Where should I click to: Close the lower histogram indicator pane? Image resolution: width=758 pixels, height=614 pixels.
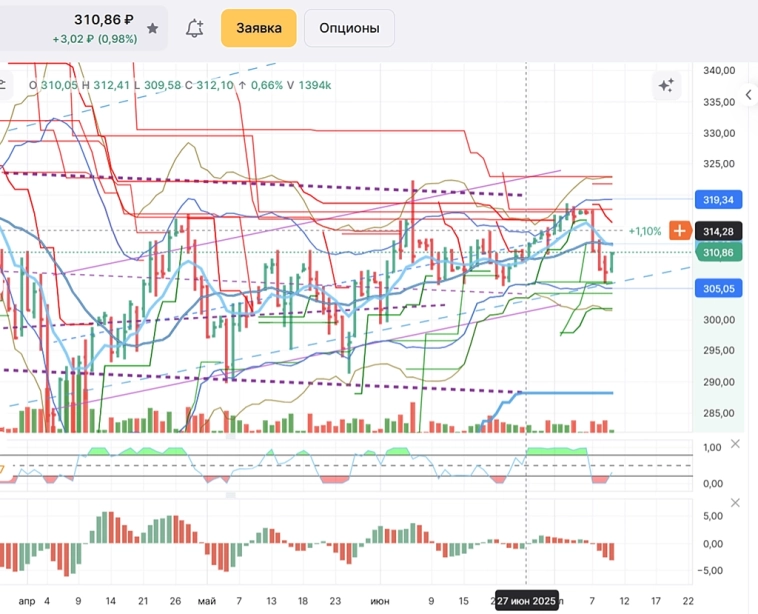[x=737, y=501]
